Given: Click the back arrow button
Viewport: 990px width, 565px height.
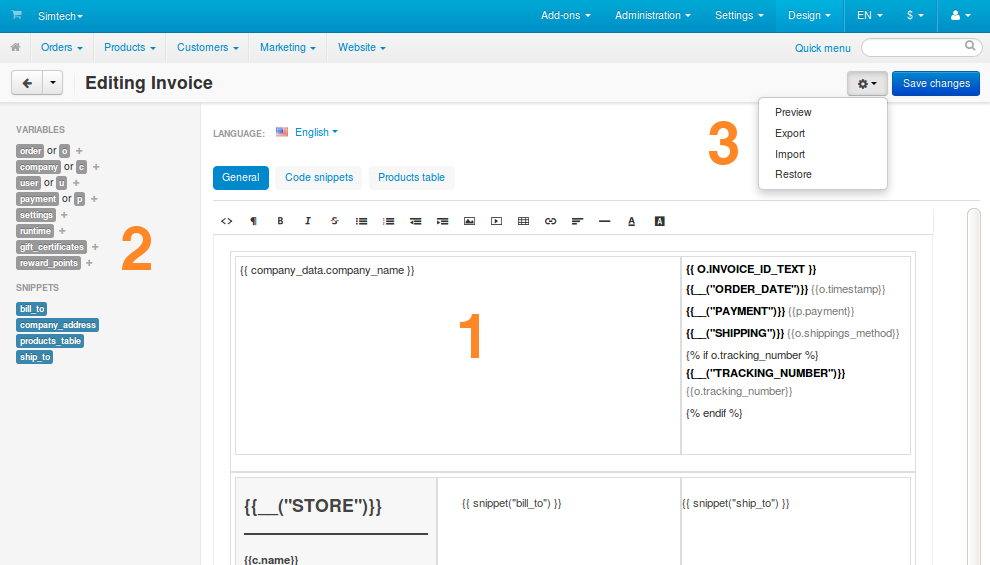Looking at the screenshot, I should [27, 83].
